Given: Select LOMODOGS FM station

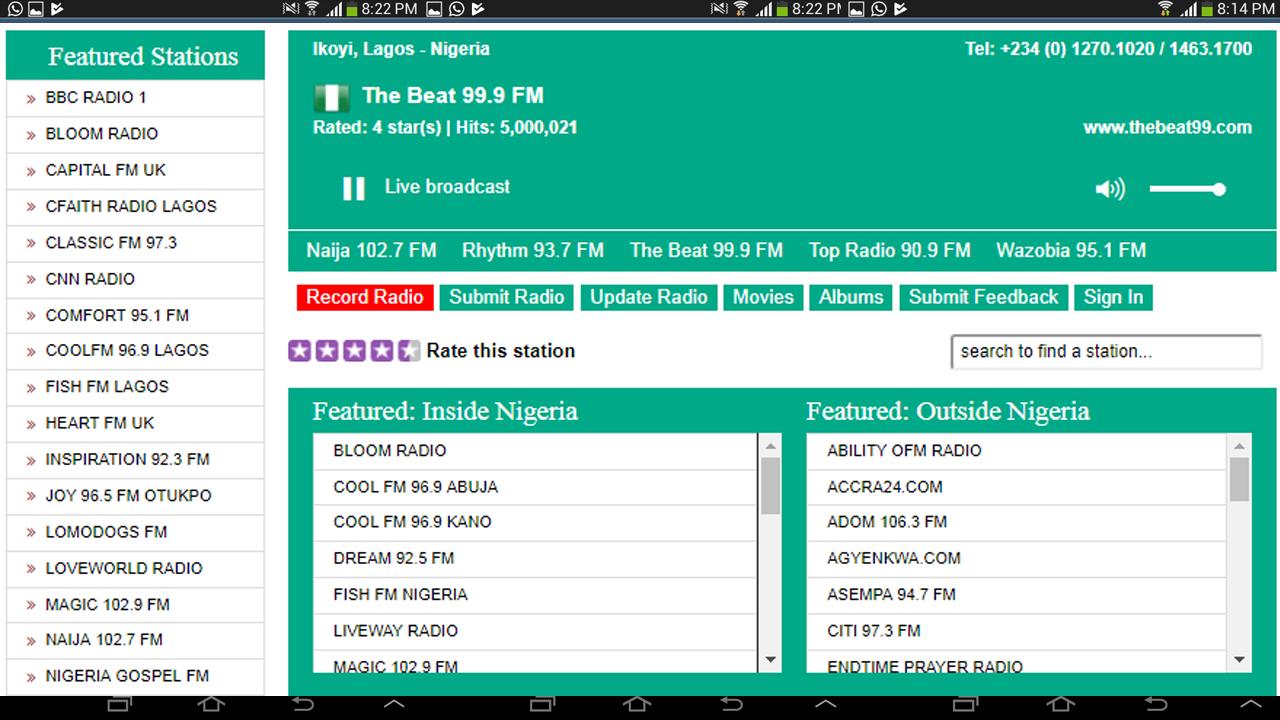Looking at the screenshot, I should [x=135, y=532].
